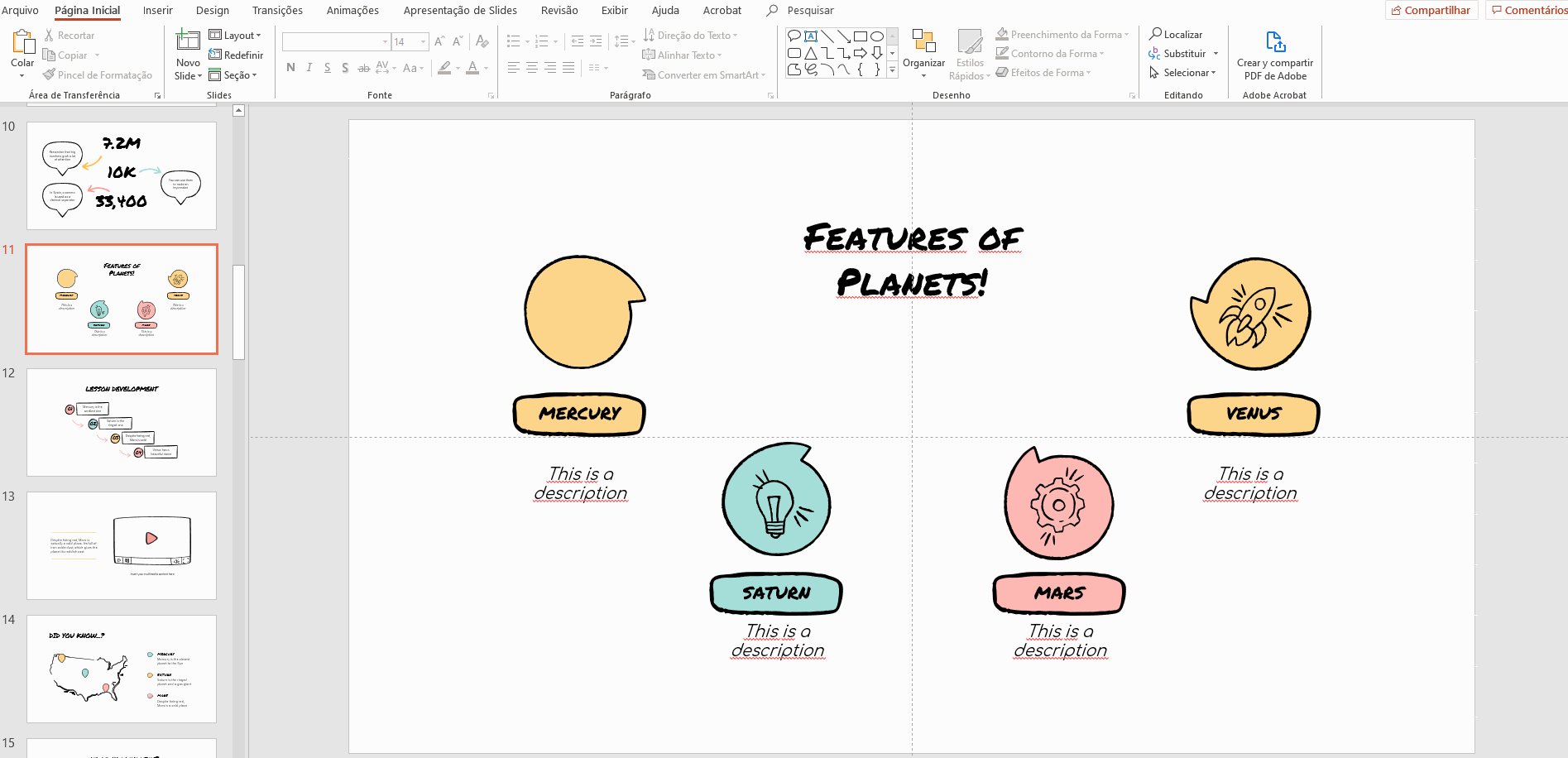Screen dimensions: 1568x758
Task: Click the Organizar arrange icon
Action: coord(923,41)
